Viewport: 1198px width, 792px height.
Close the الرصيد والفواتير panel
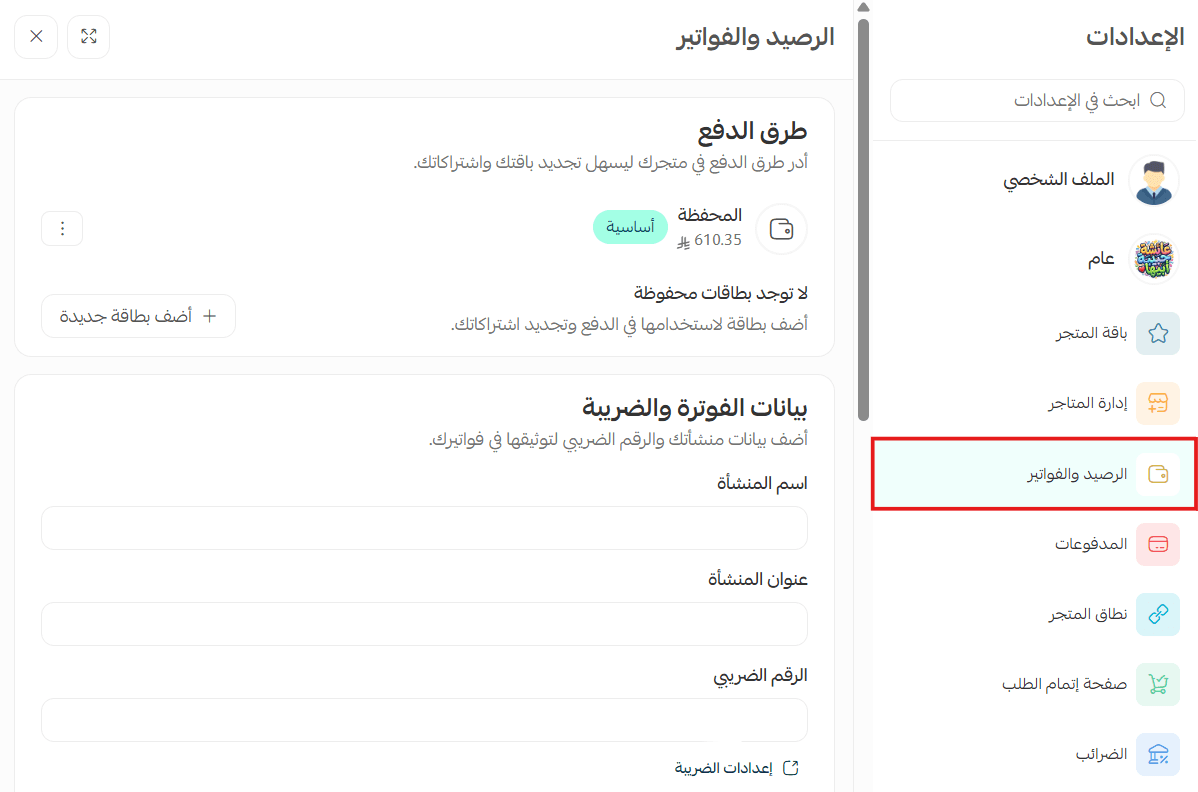click(x=36, y=37)
